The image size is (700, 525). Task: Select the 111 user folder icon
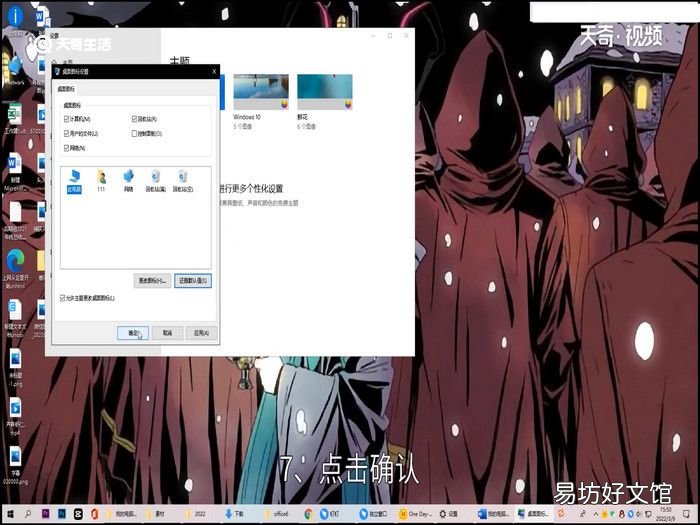coord(101,181)
